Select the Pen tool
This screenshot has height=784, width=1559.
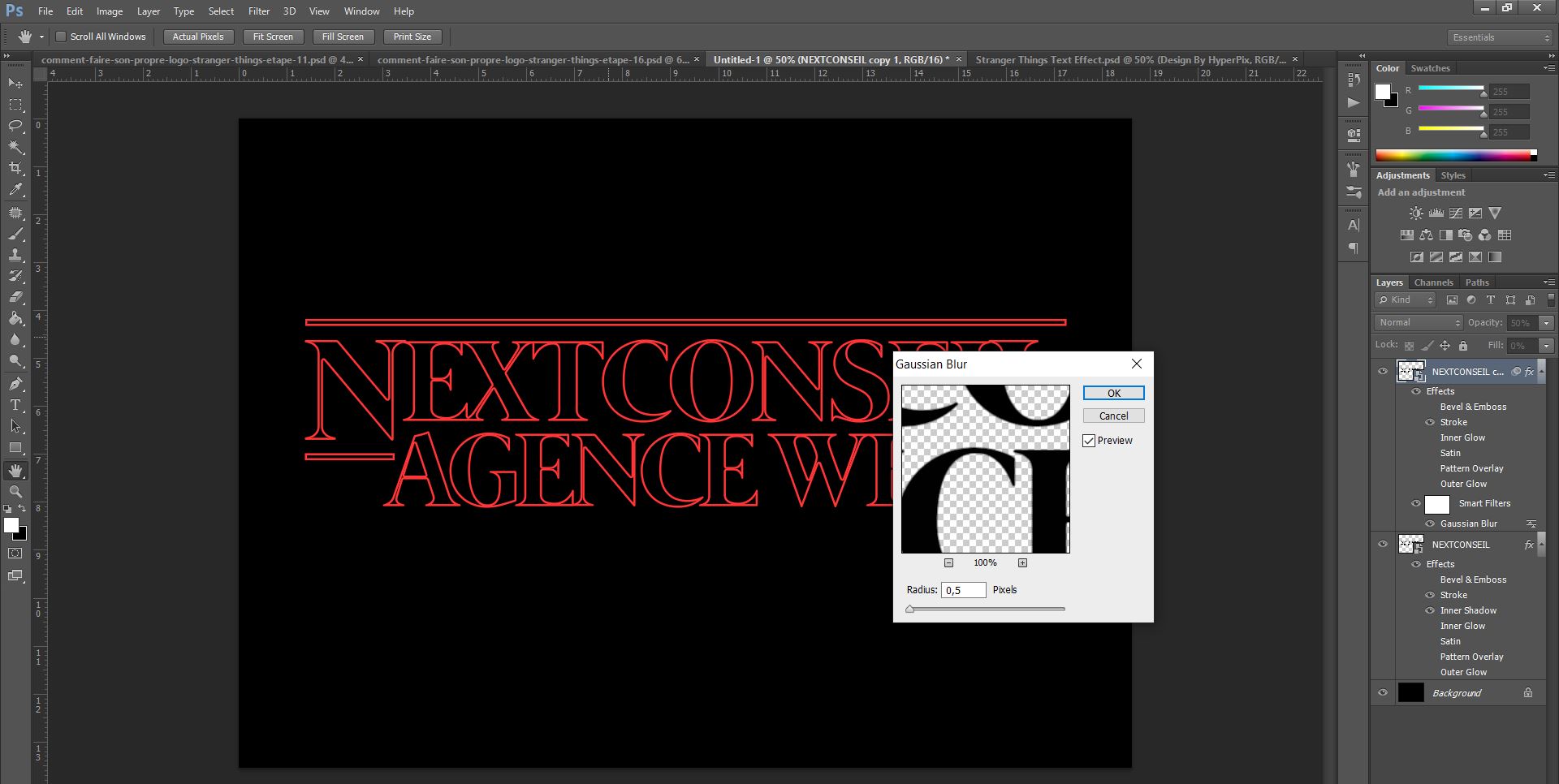[x=15, y=384]
